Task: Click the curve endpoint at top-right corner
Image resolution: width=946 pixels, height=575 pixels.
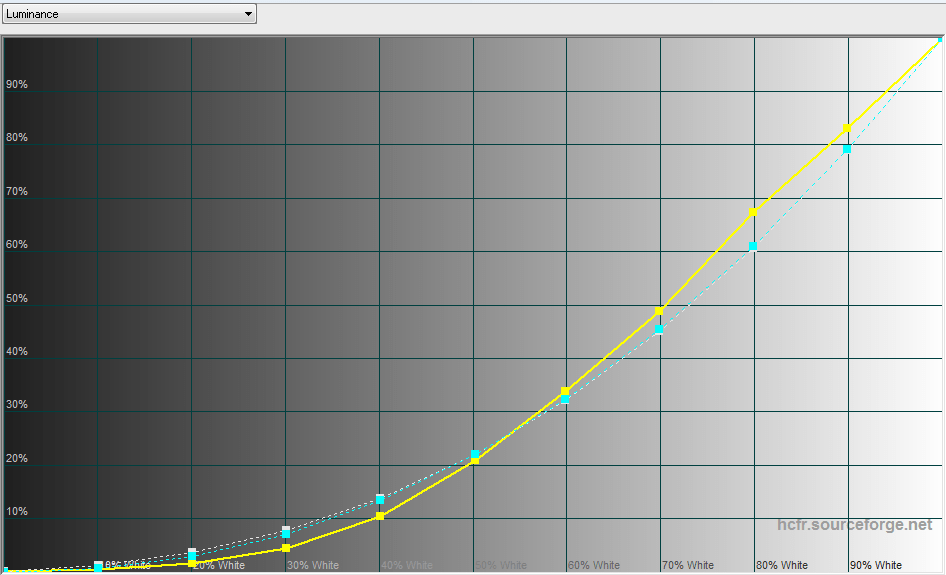Action: coord(940,41)
